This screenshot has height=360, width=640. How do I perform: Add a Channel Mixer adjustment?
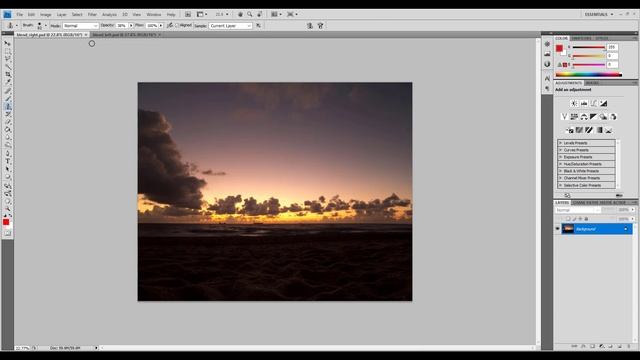[613, 117]
